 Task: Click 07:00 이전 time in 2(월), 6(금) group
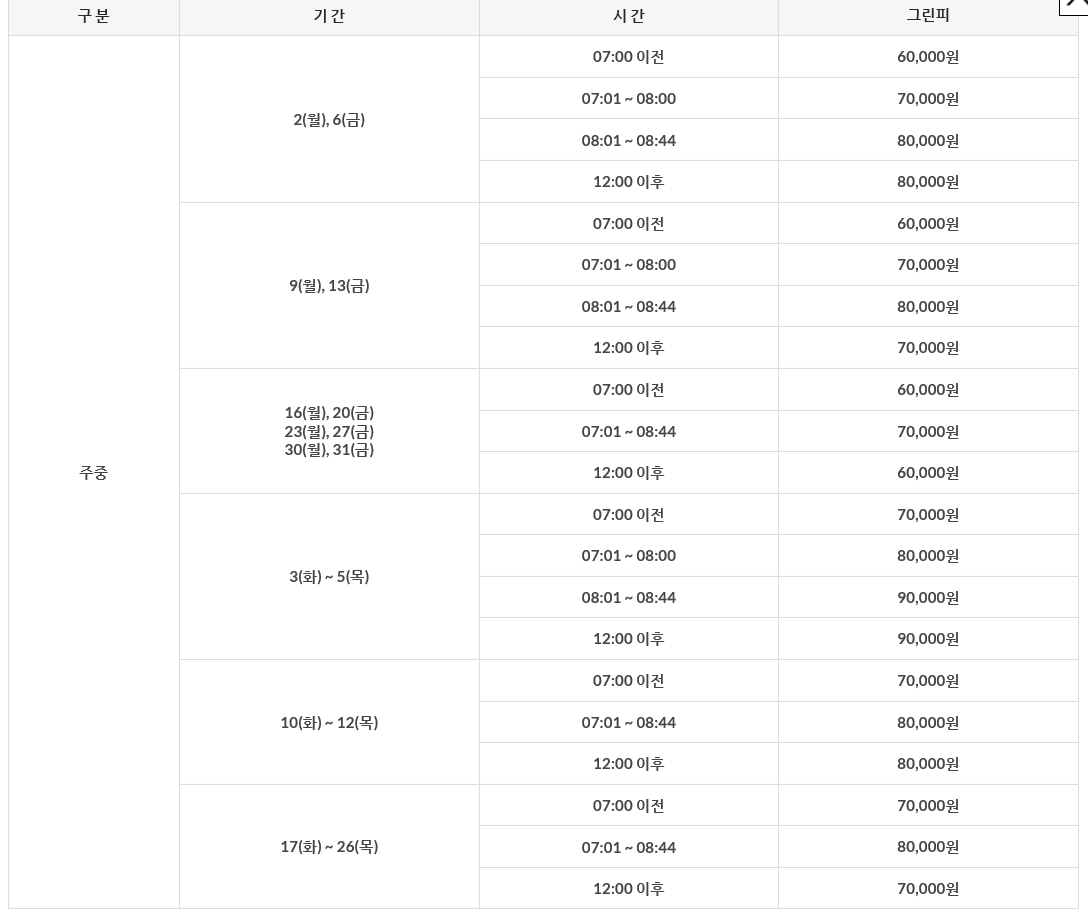(x=628, y=57)
